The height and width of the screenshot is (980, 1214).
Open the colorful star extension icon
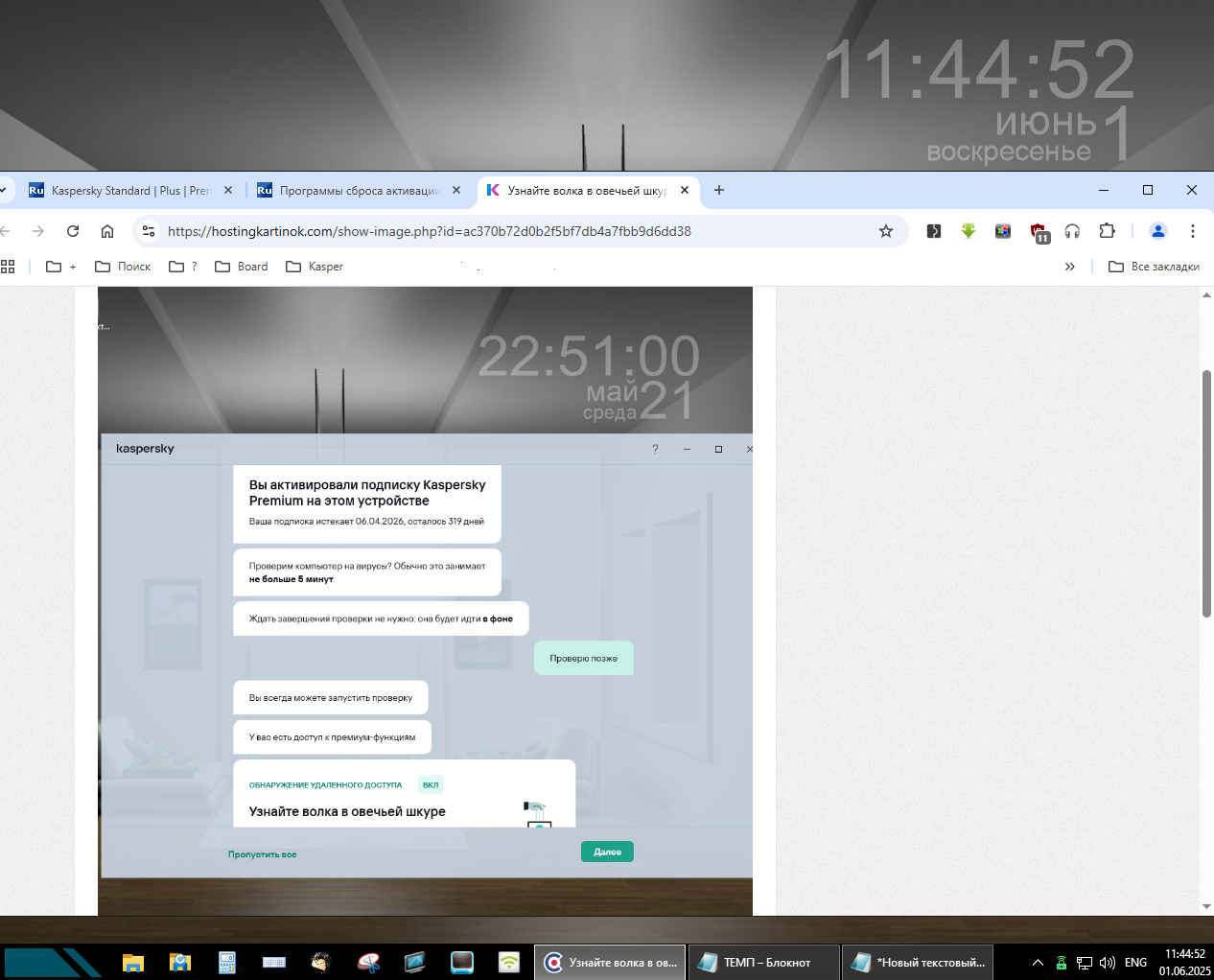[1003, 231]
